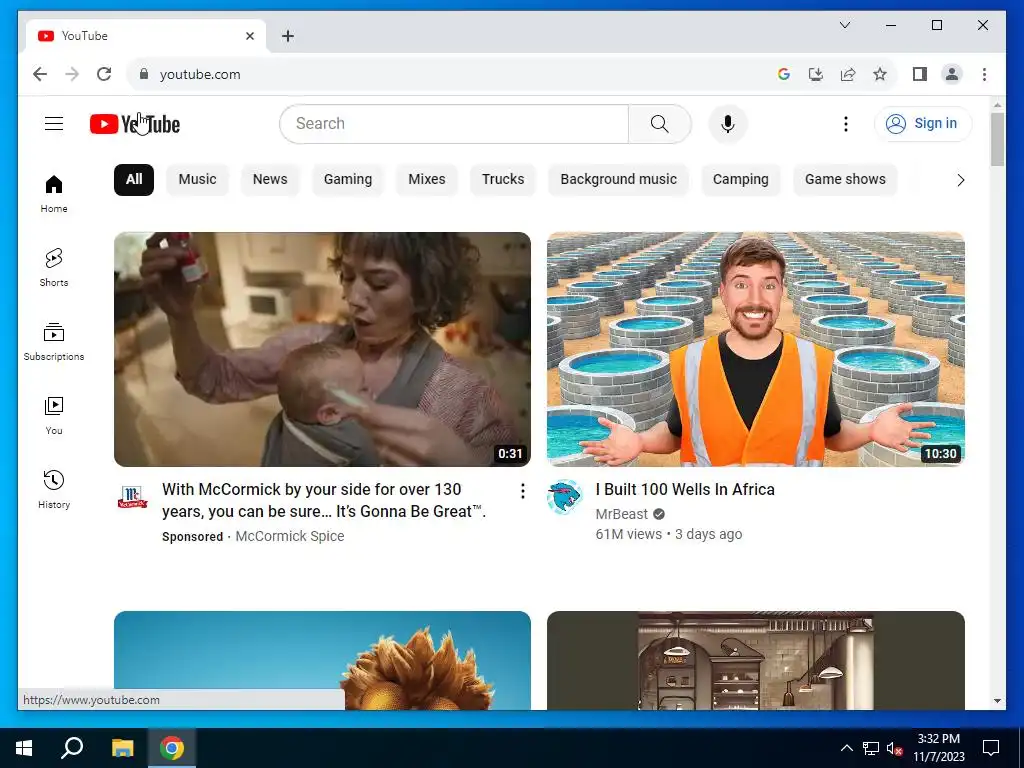The image size is (1024, 768).
Task: Reload the page with refresh icon
Action: pyautogui.click(x=104, y=74)
